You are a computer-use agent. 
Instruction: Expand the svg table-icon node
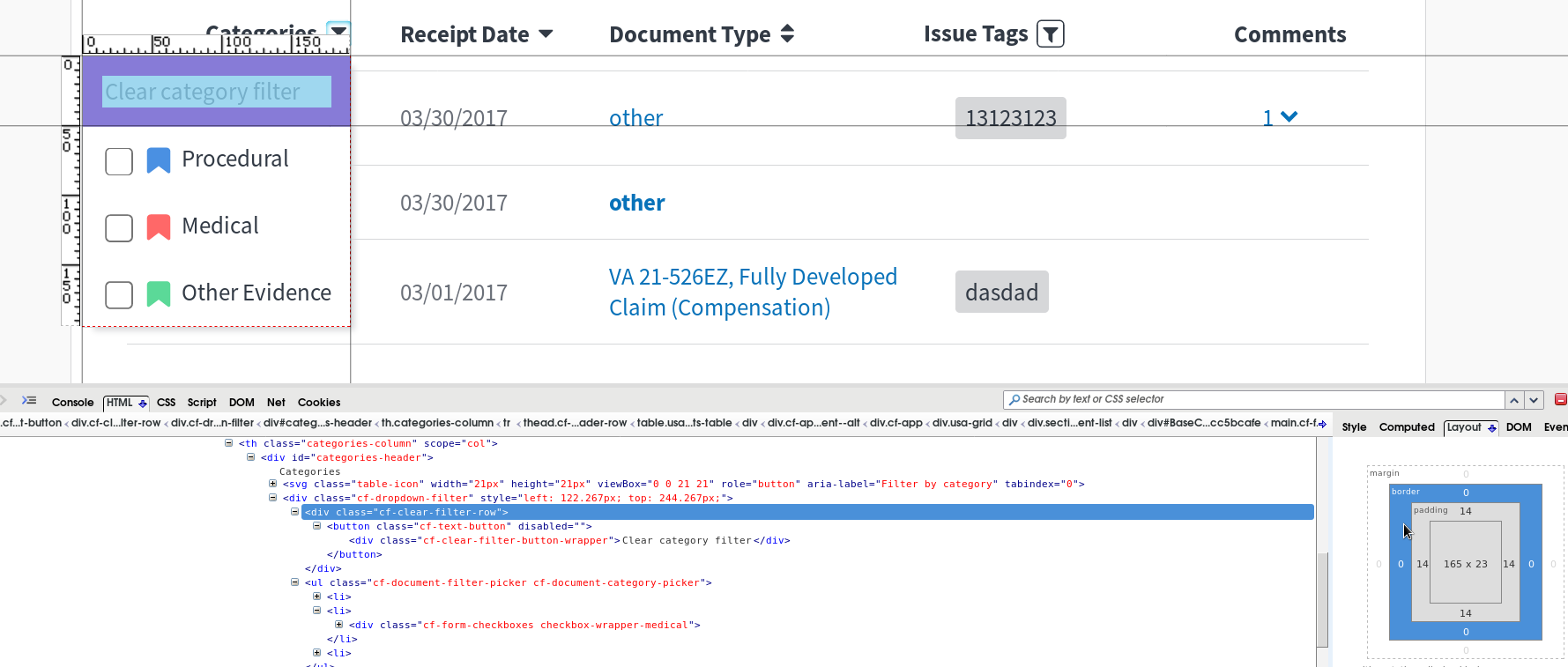273,484
